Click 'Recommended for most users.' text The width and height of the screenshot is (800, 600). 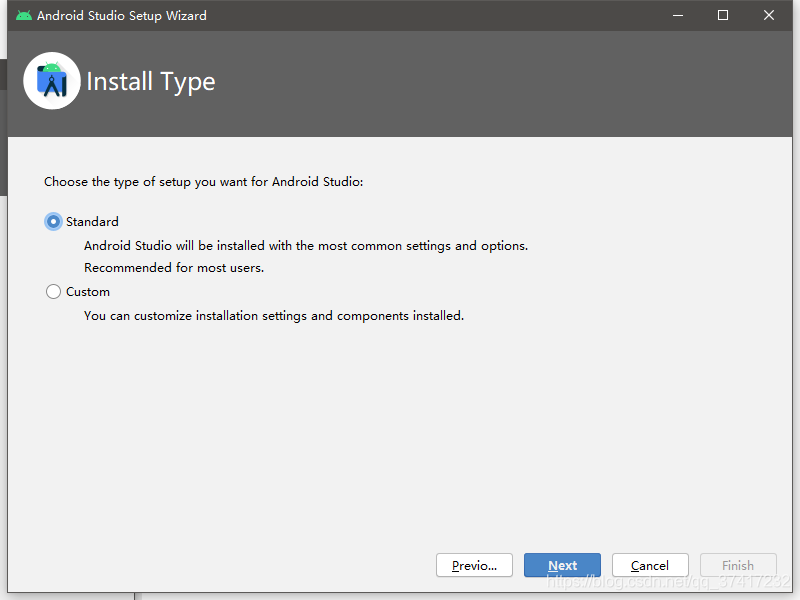click(x=174, y=268)
